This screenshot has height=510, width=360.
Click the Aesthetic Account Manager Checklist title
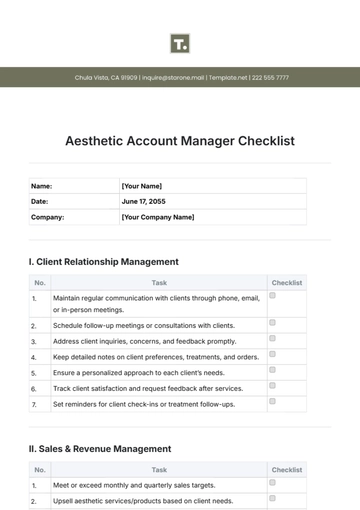click(x=180, y=141)
